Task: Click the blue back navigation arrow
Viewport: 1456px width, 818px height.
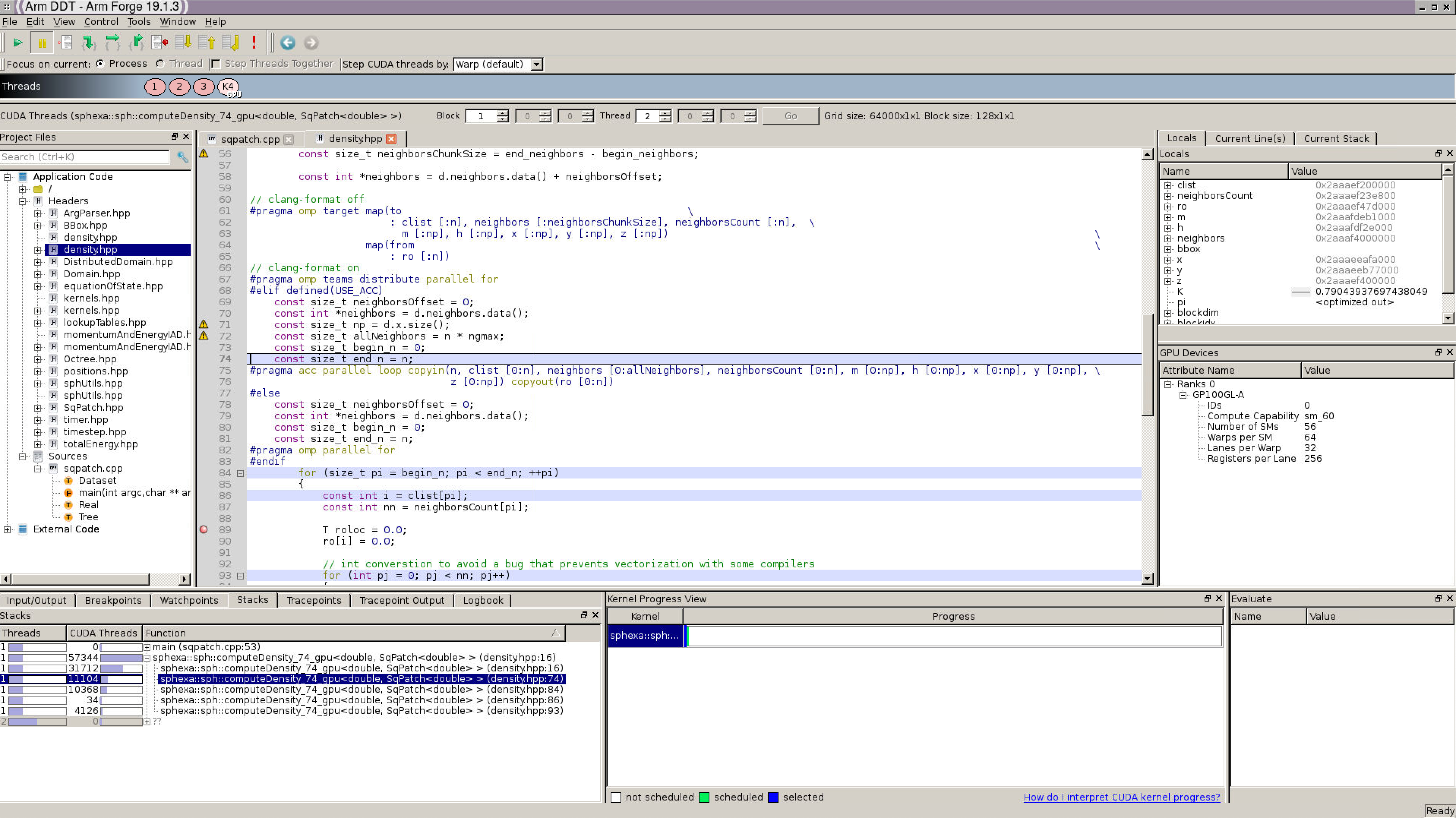Action: (288, 43)
